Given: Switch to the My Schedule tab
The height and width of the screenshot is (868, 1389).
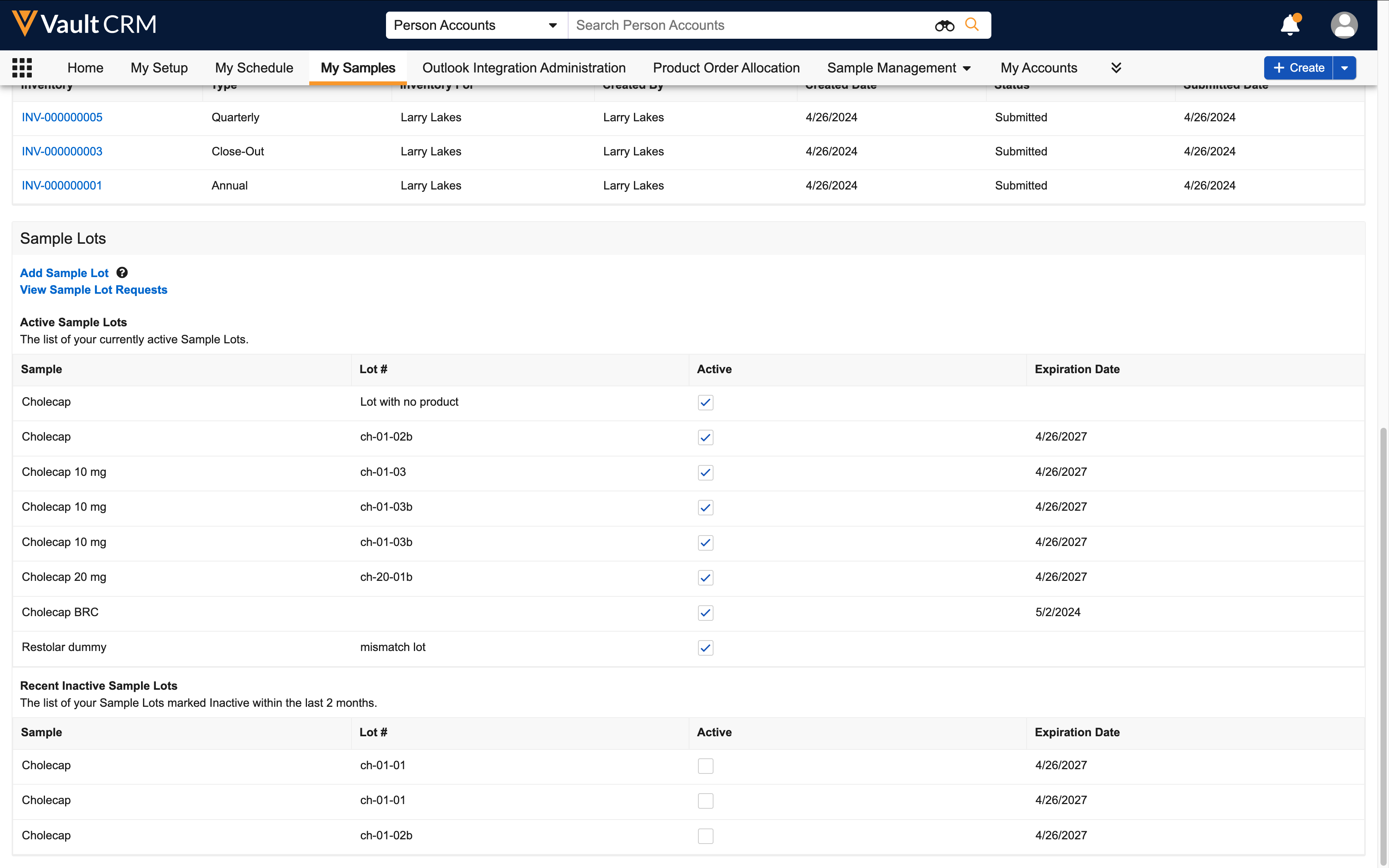Looking at the screenshot, I should [x=254, y=68].
